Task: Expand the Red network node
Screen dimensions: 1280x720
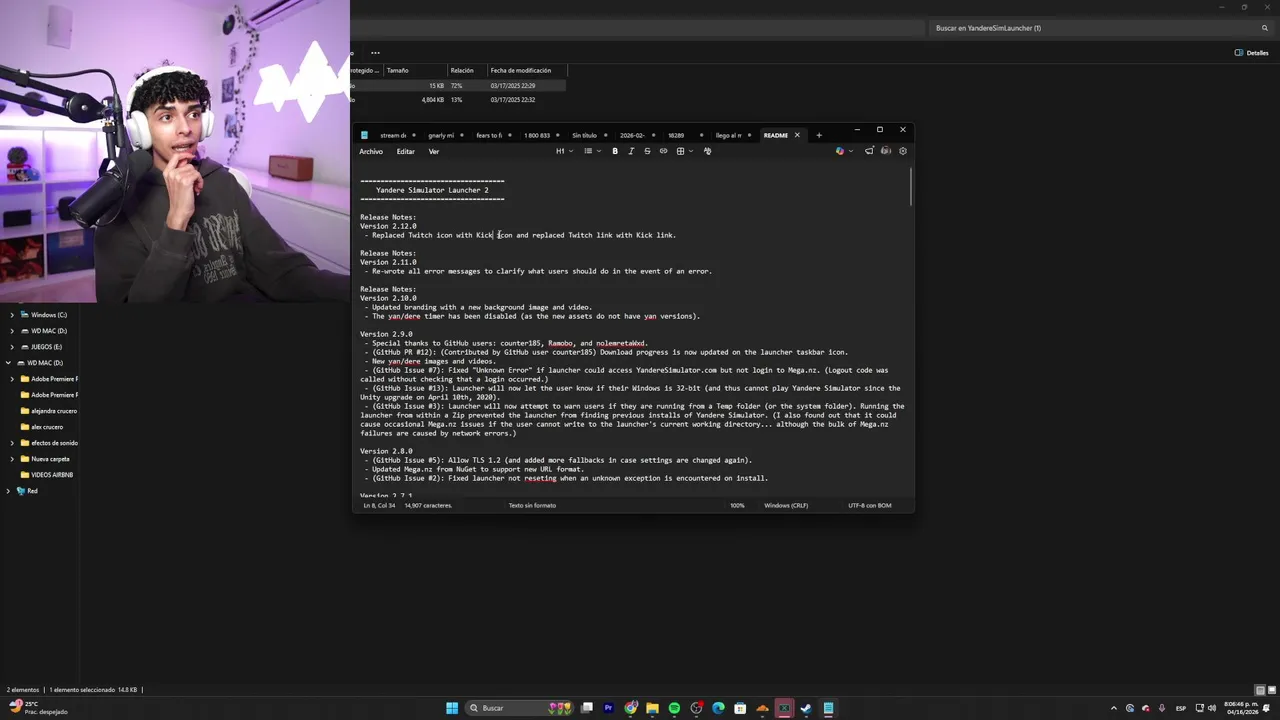Action: pos(8,491)
